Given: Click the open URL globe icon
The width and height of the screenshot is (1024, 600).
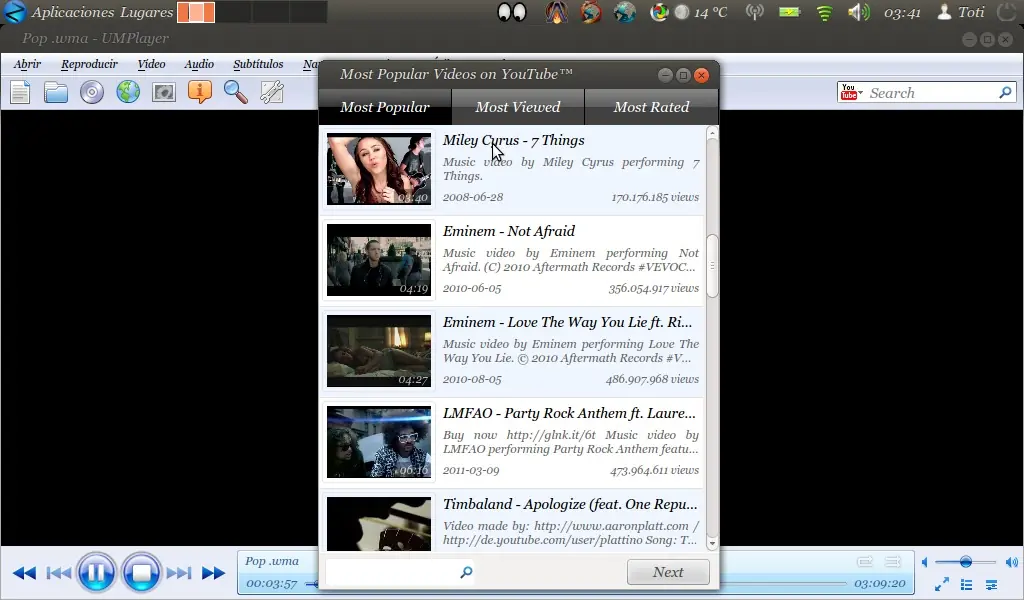Looking at the screenshot, I should point(128,92).
